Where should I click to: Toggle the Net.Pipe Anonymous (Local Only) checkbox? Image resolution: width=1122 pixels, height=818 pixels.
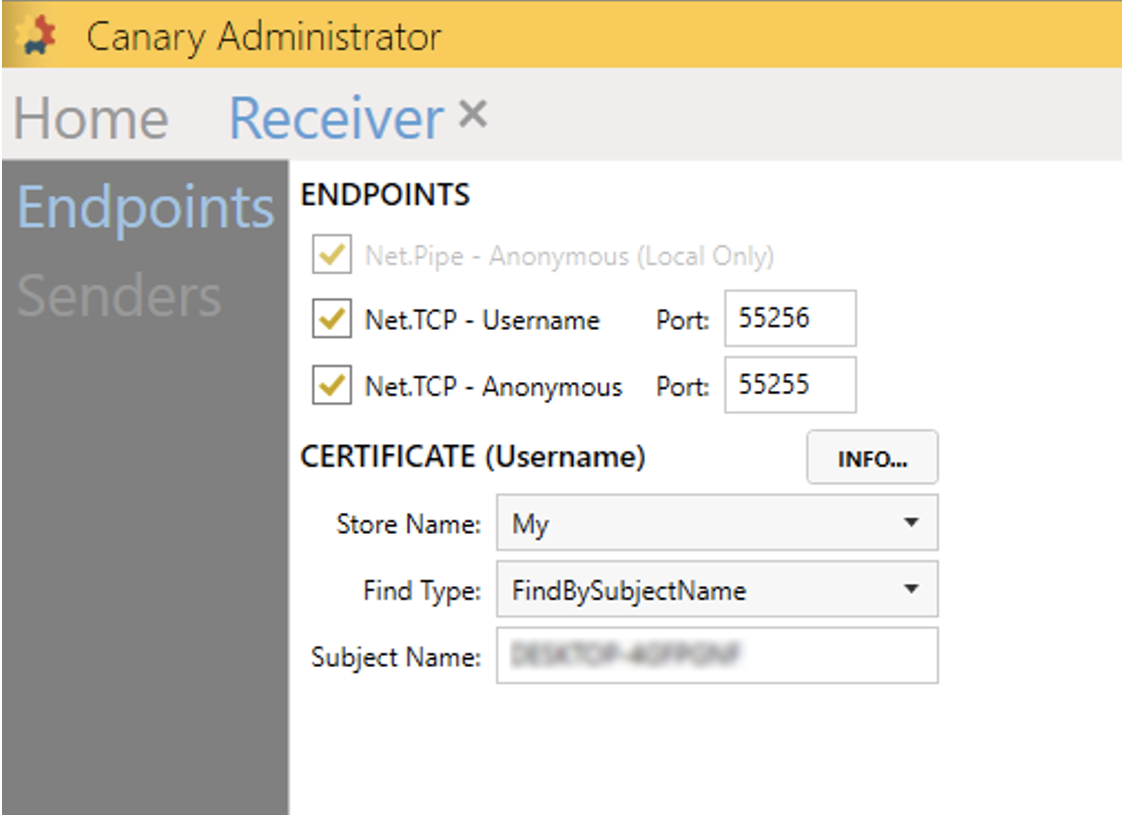coord(331,257)
